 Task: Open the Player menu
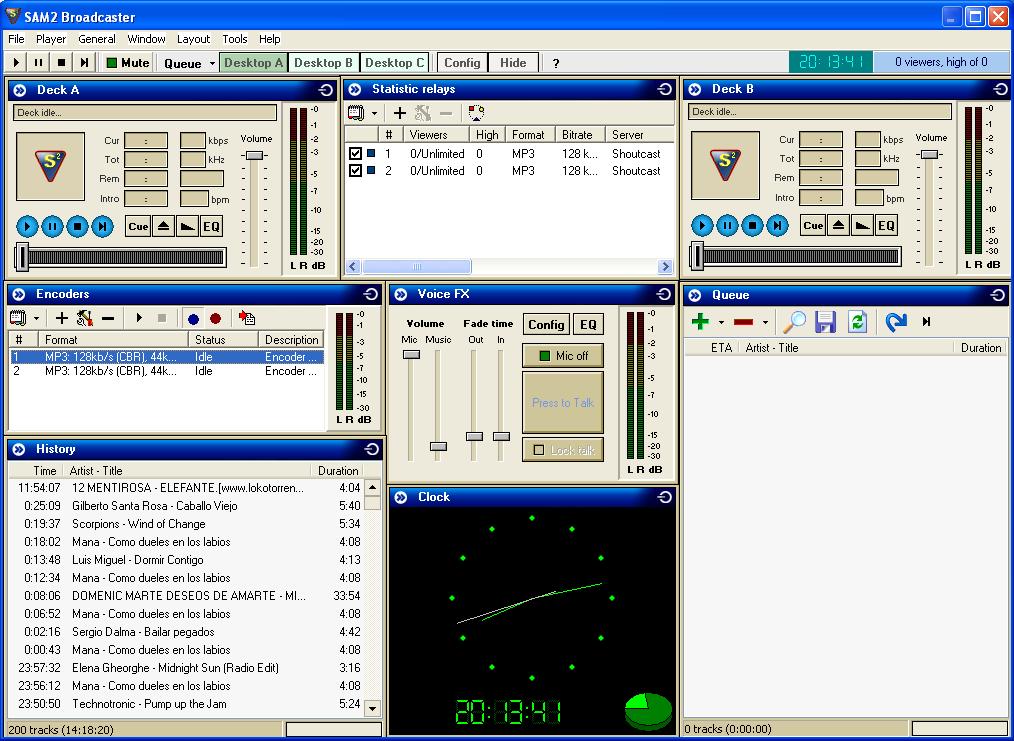(51, 39)
